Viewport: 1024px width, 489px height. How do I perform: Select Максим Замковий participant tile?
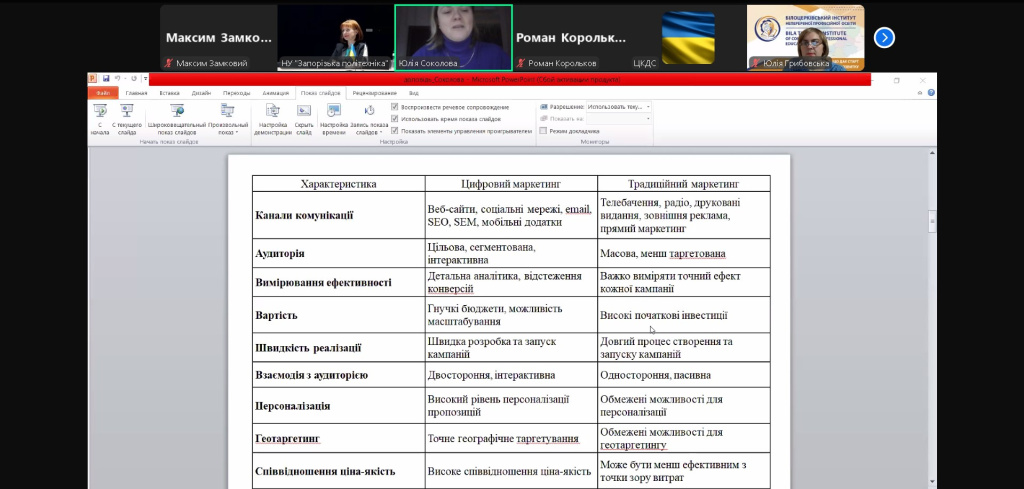tap(218, 38)
